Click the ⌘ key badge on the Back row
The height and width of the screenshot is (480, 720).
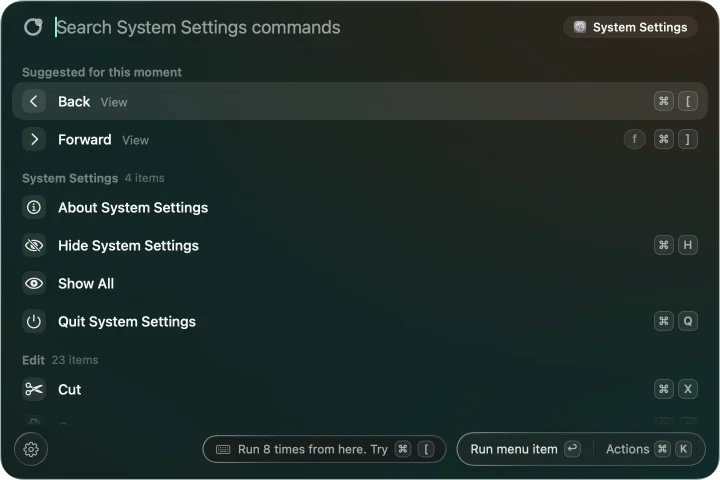664,101
